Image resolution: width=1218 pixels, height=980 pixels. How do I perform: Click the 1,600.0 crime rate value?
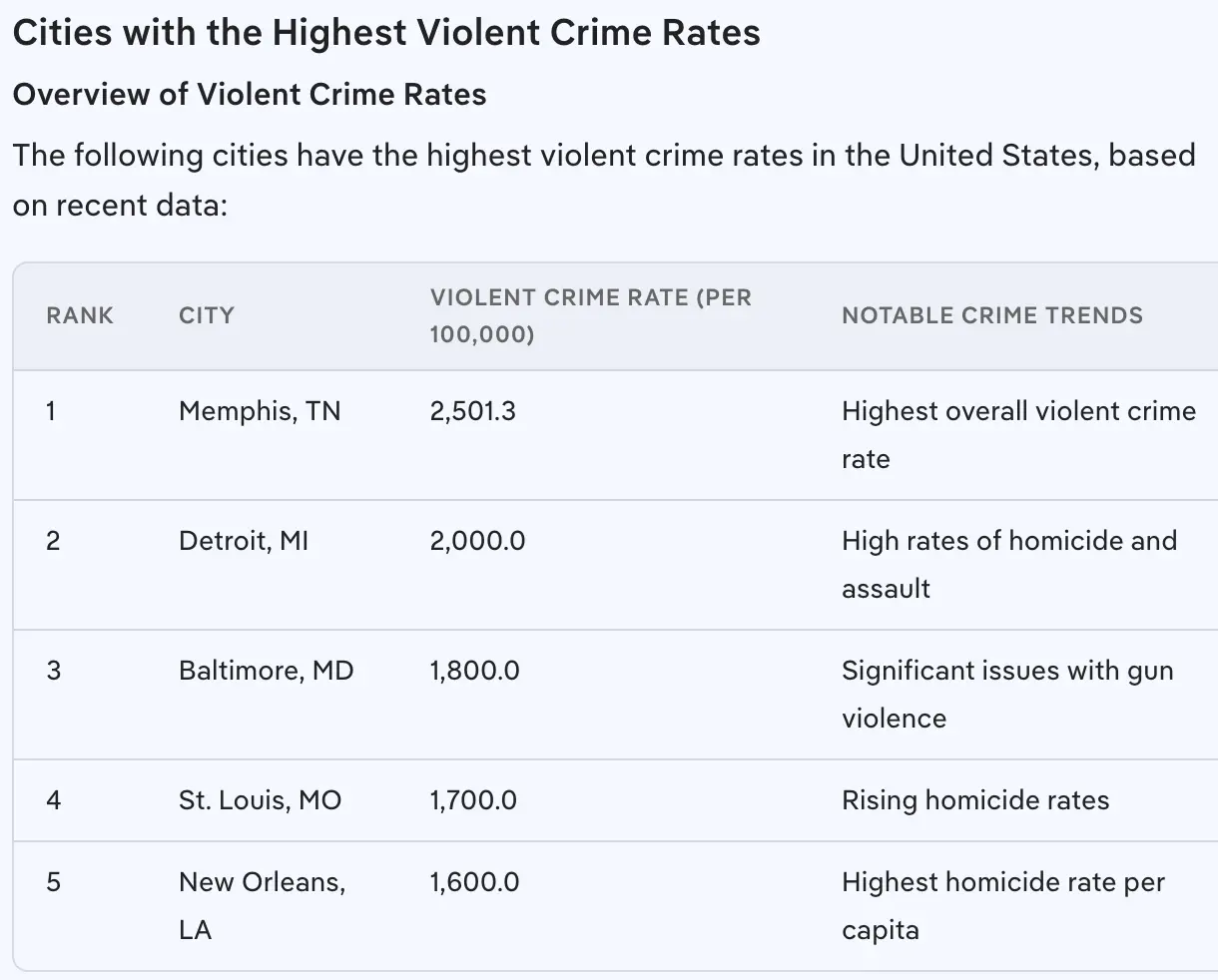(x=475, y=882)
